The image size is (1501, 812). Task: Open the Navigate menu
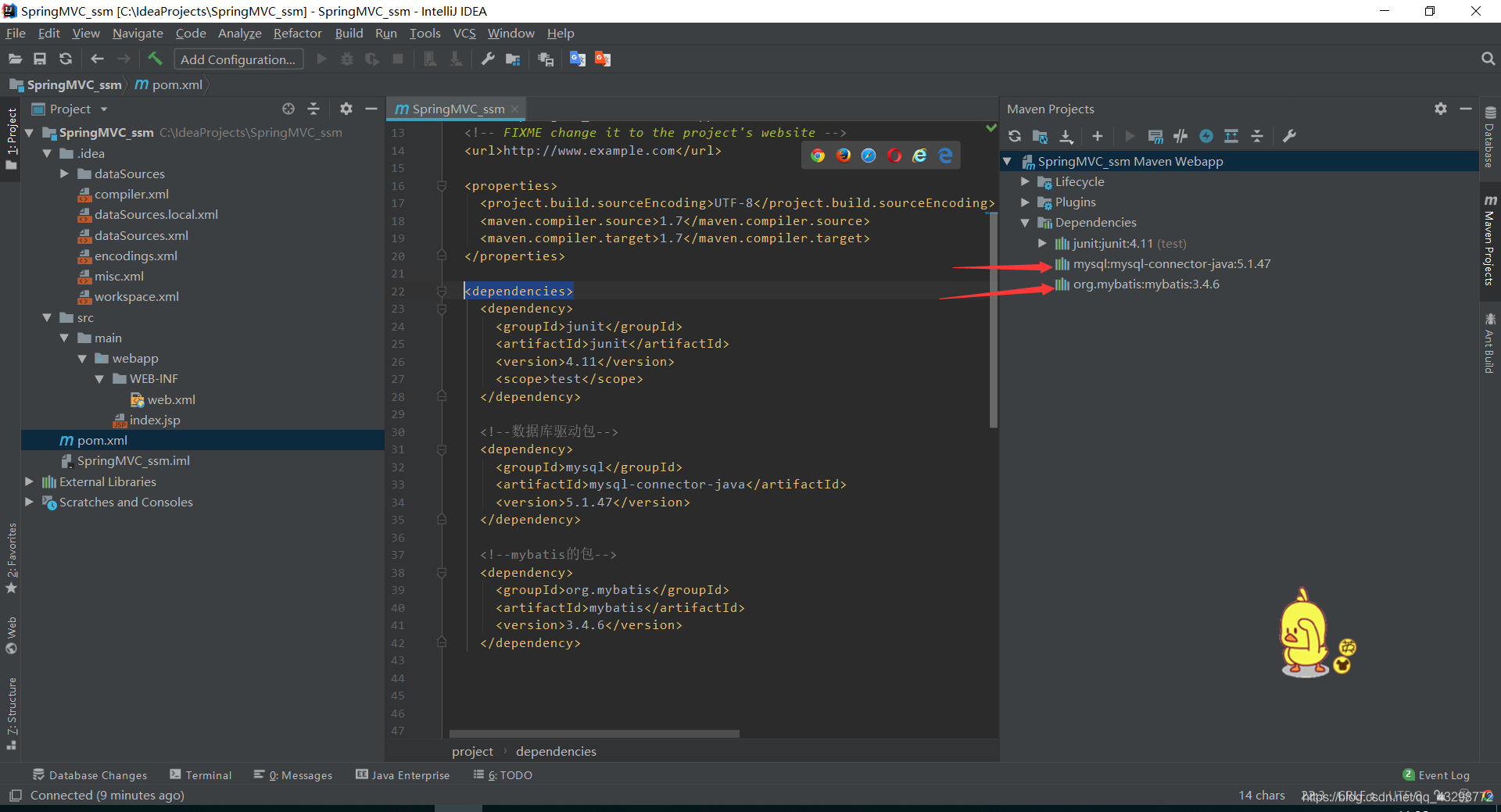pyautogui.click(x=138, y=33)
